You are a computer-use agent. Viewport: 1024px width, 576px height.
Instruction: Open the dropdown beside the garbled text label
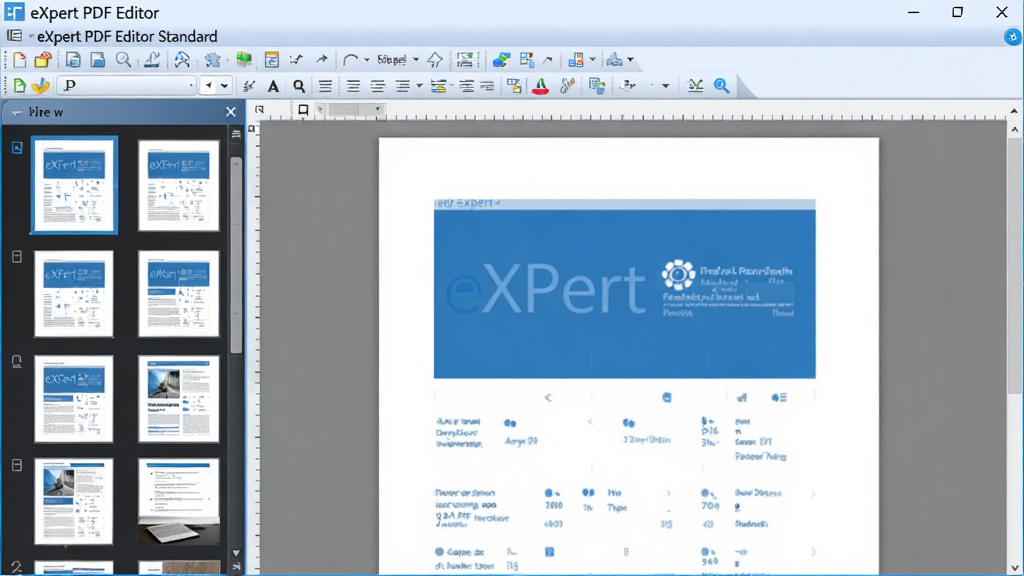[x=415, y=60]
